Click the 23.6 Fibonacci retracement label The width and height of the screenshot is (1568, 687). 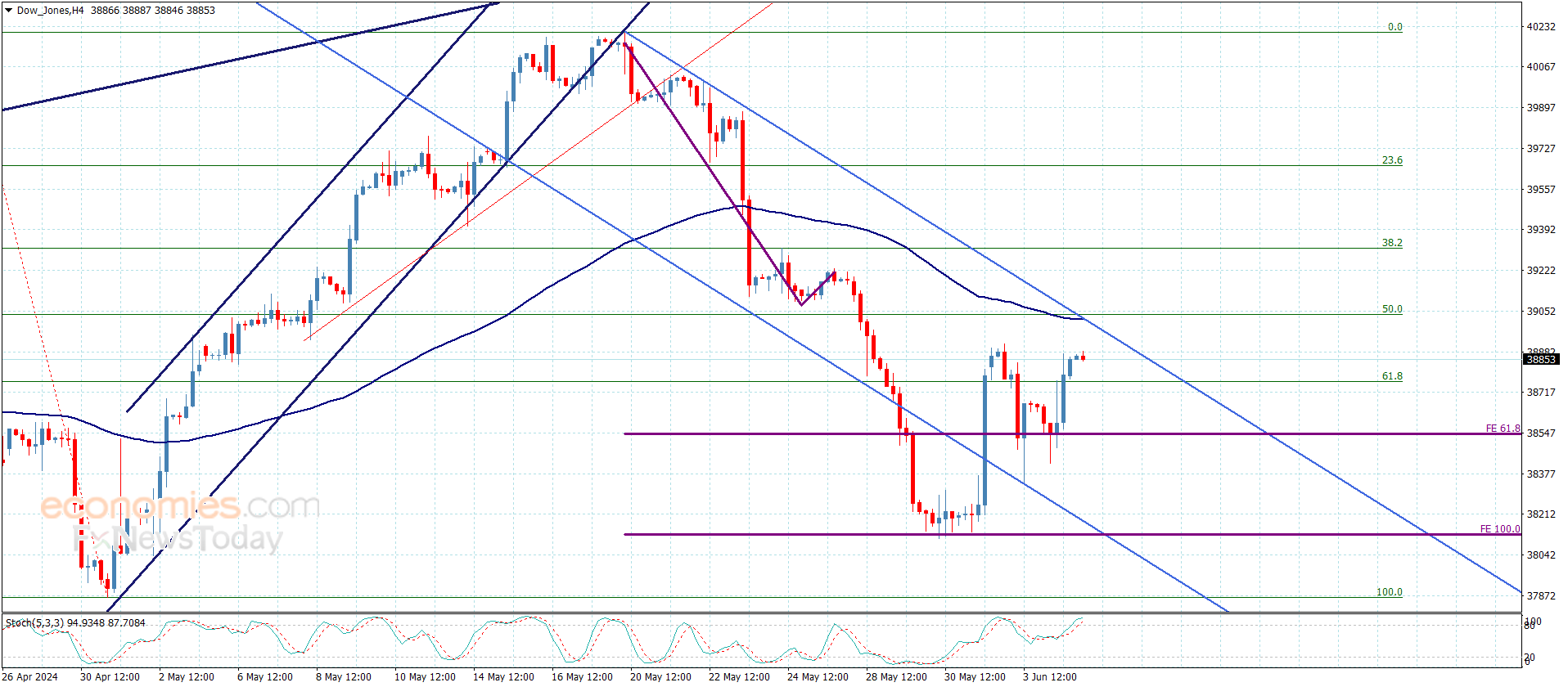pos(1392,160)
